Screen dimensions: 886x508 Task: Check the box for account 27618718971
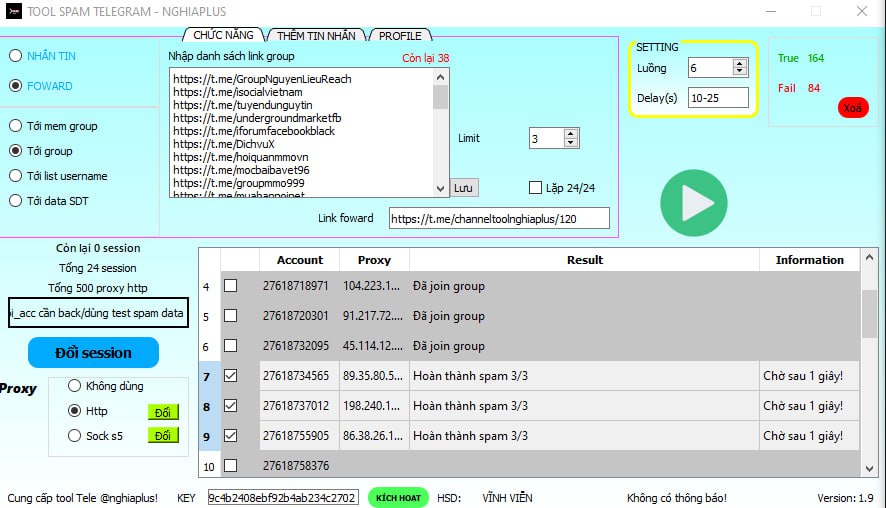tap(230, 285)
